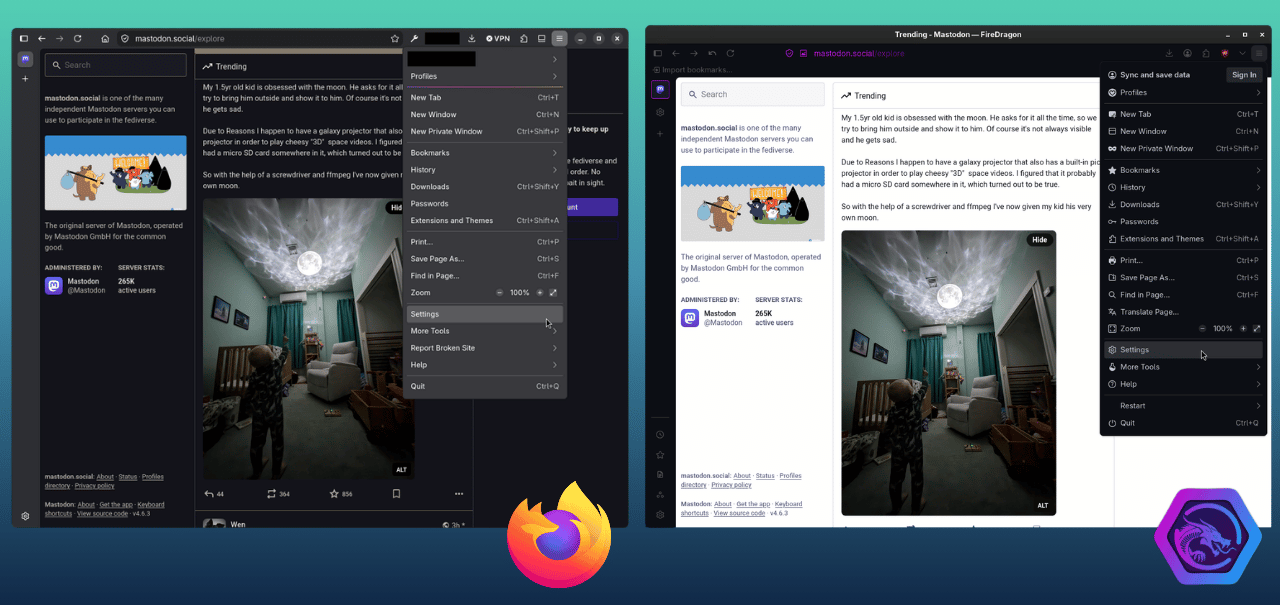
Task: Select Settings in left Firefox menu
Action: pyautogui.click(x=486, y=314)
